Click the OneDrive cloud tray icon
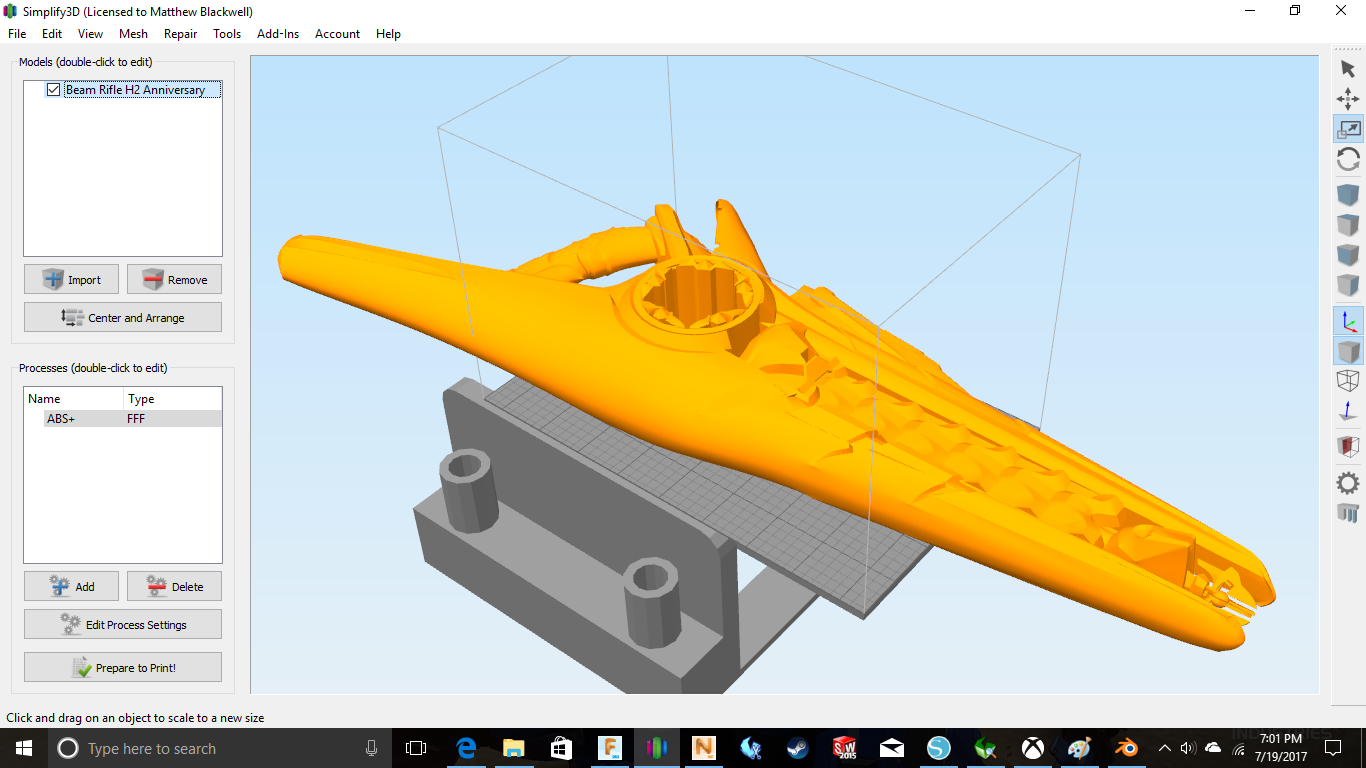Screen dimensions: 1366x768 1213,748
